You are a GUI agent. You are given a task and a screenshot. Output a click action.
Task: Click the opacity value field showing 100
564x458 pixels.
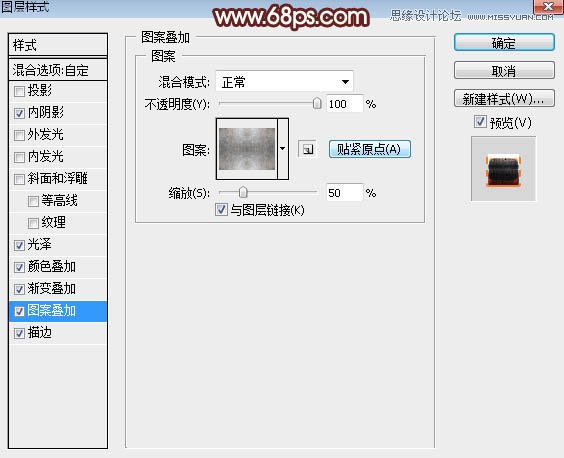pos(345,104)
